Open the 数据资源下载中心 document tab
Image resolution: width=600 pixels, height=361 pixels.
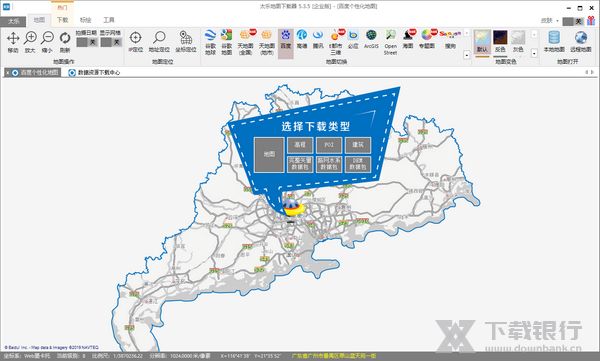click(x=94, y=72)
